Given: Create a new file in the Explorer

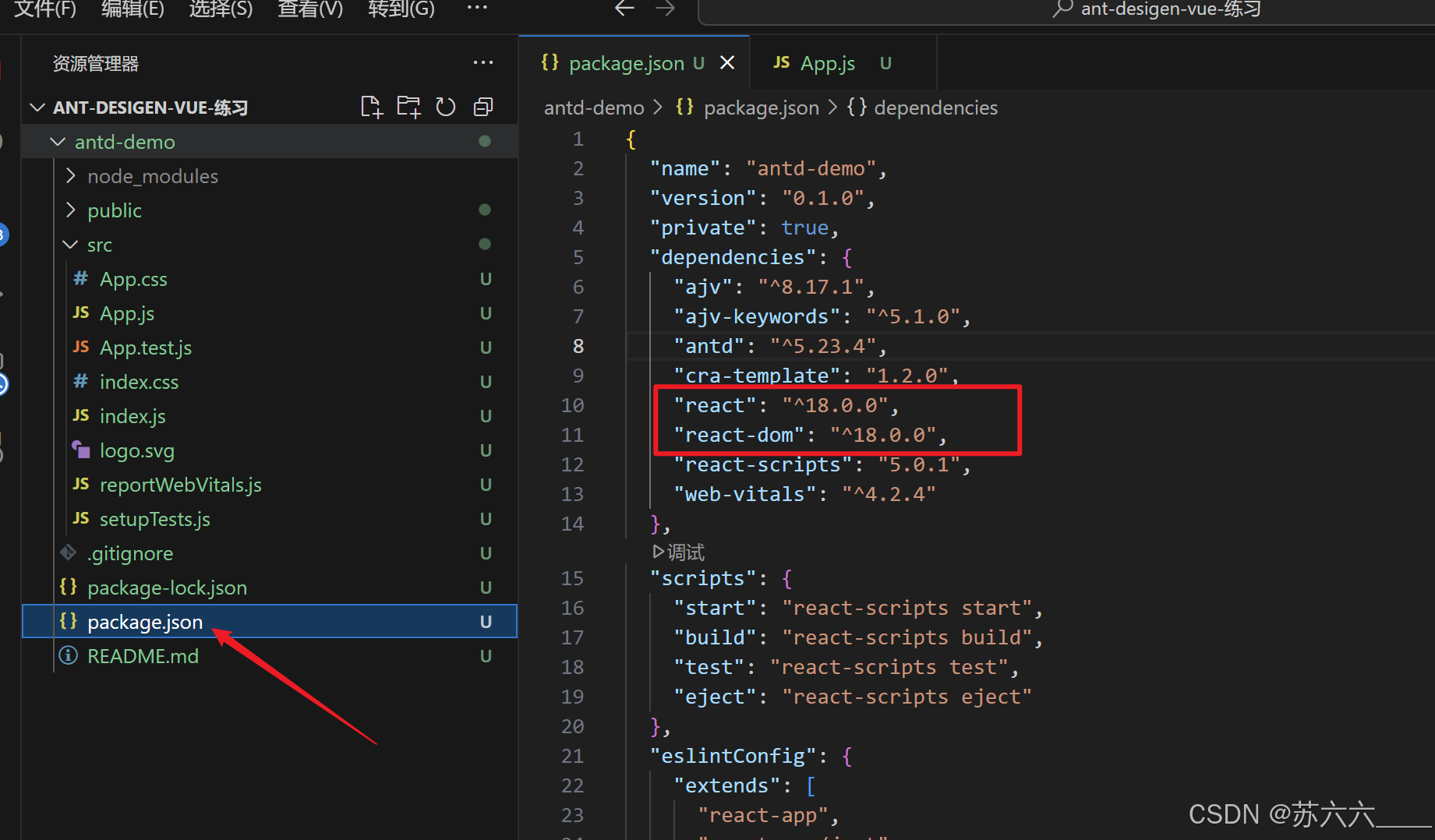Looking at the screenshot, I should [x=372, y=107].
